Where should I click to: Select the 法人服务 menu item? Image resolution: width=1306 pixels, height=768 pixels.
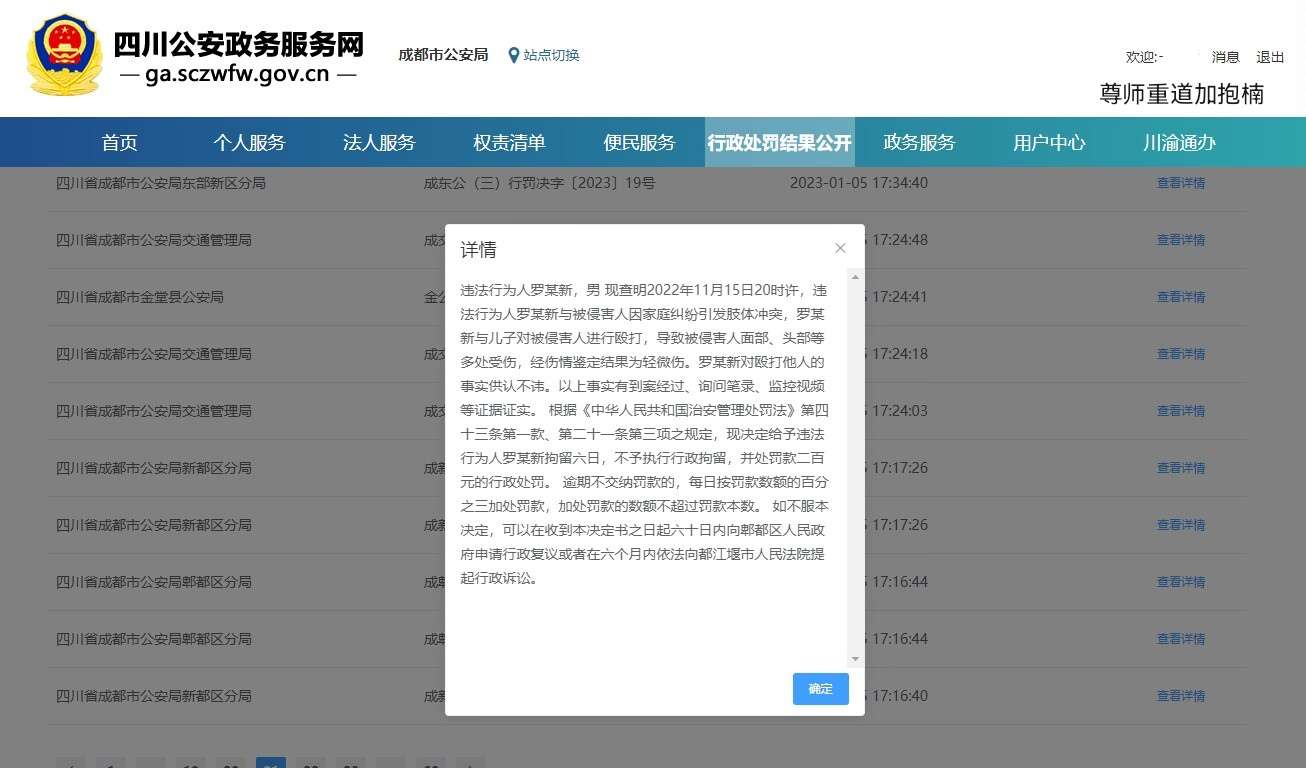click(x=379, y=142)
